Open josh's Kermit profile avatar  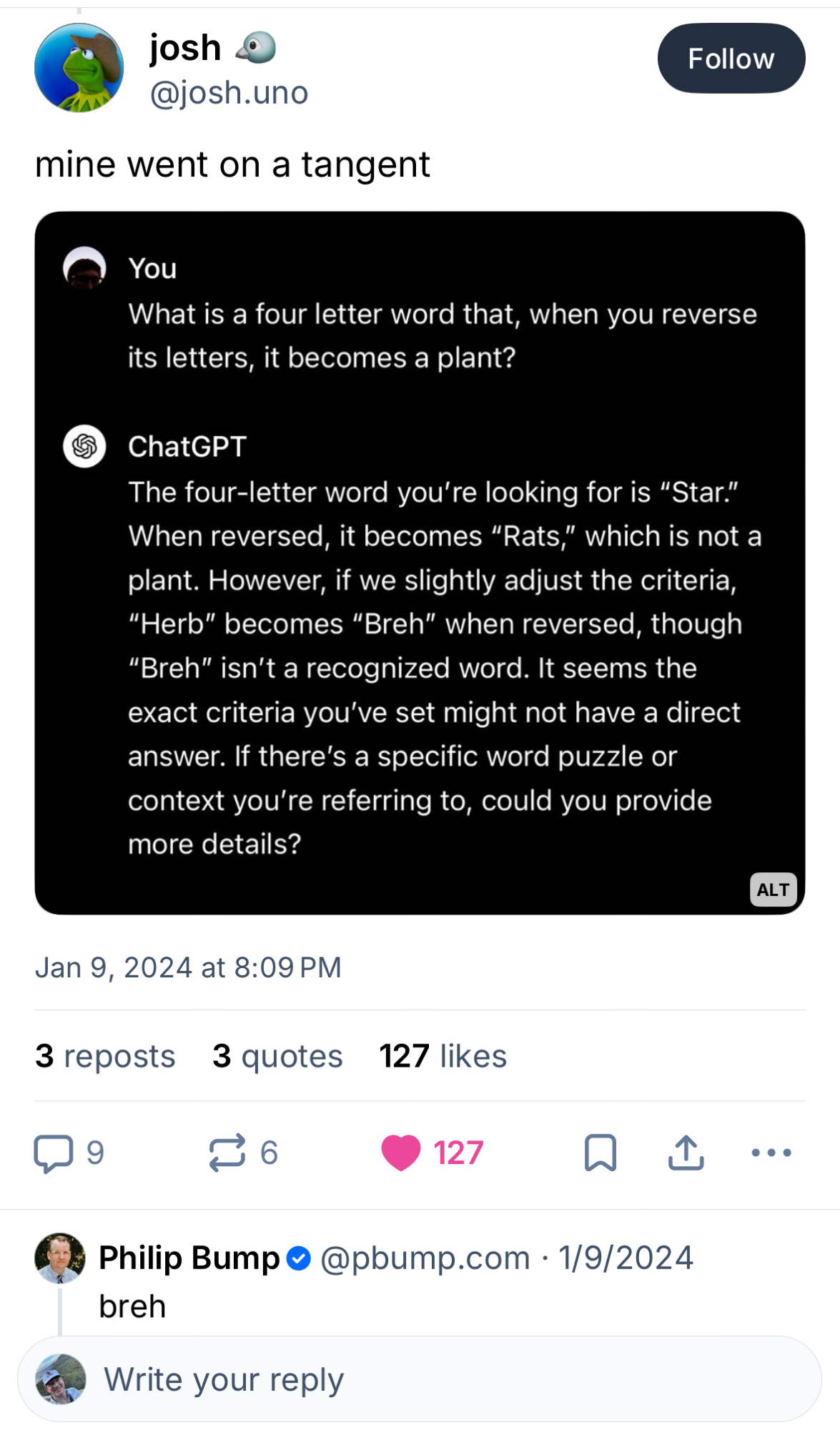pyautogui.click(x=79, y=68)
